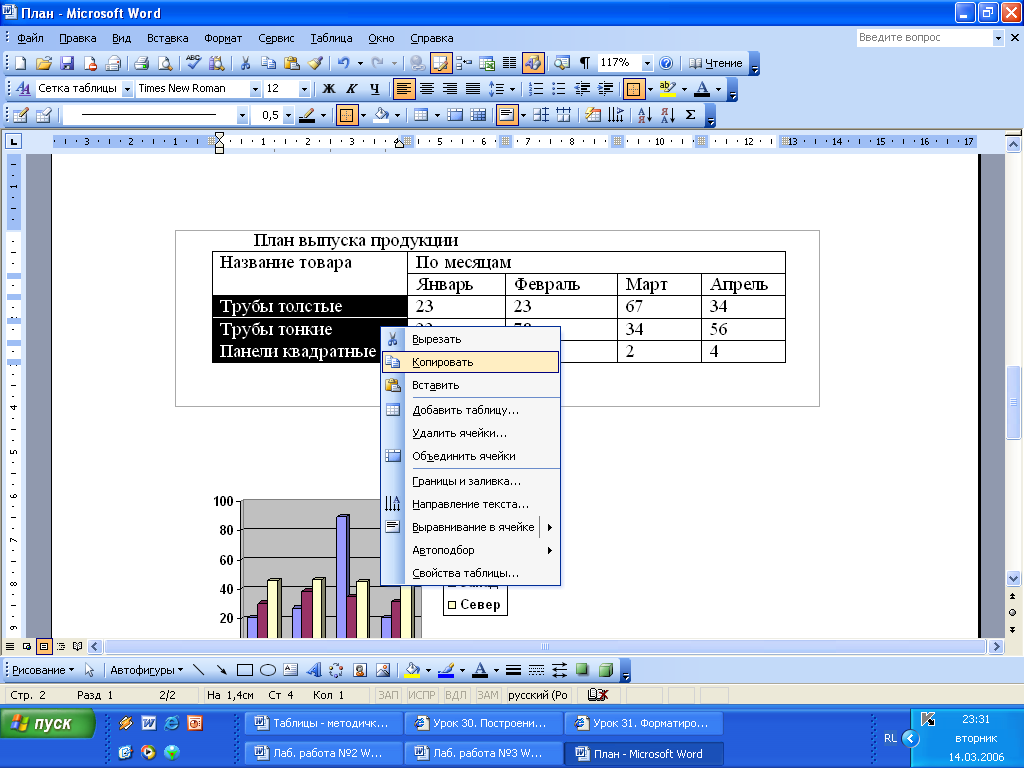Select the Arrow drawing tool
The width and height of the screenshot is (1024, 768).
pos(222,670)
